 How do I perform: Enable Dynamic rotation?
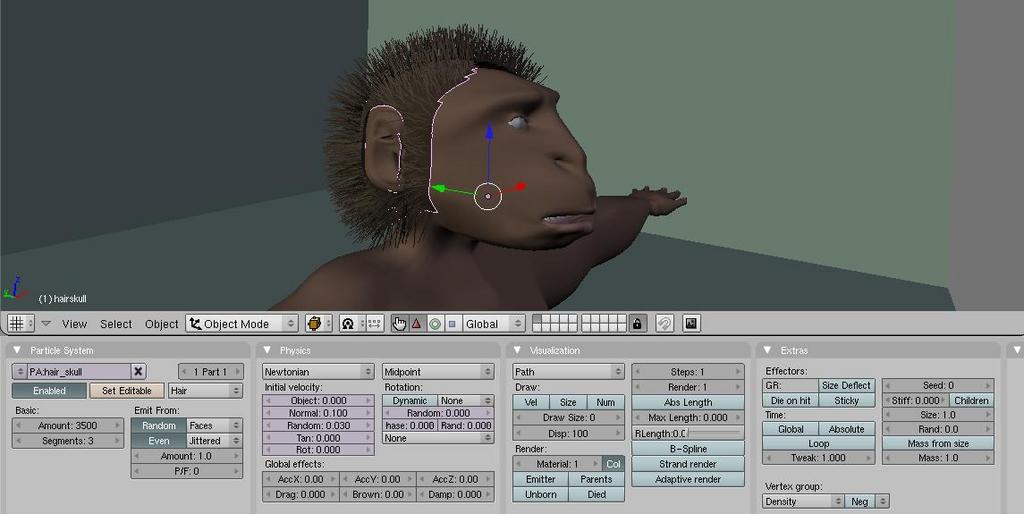pos(409,400)
